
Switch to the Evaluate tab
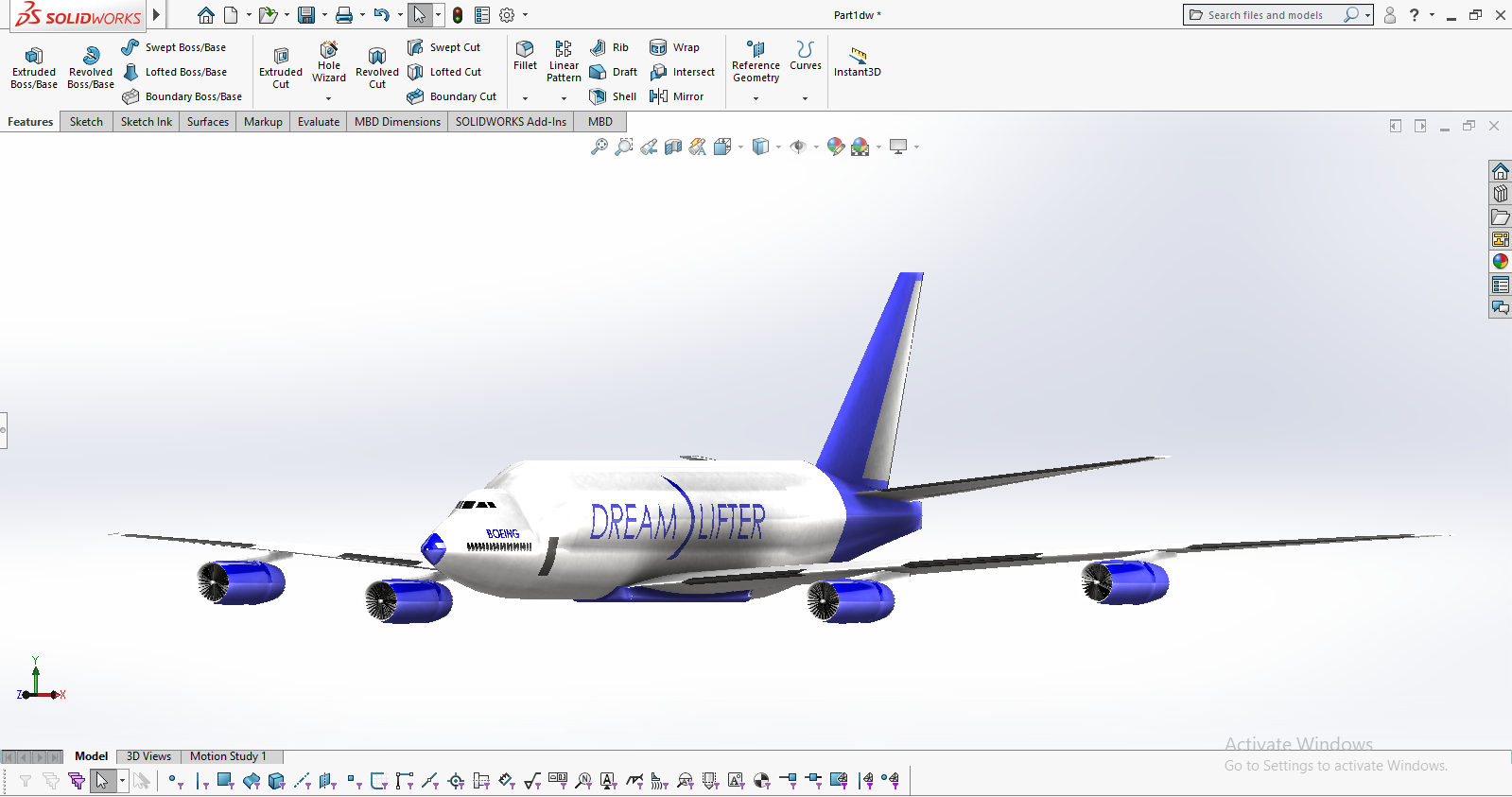[x=319, y=122]
